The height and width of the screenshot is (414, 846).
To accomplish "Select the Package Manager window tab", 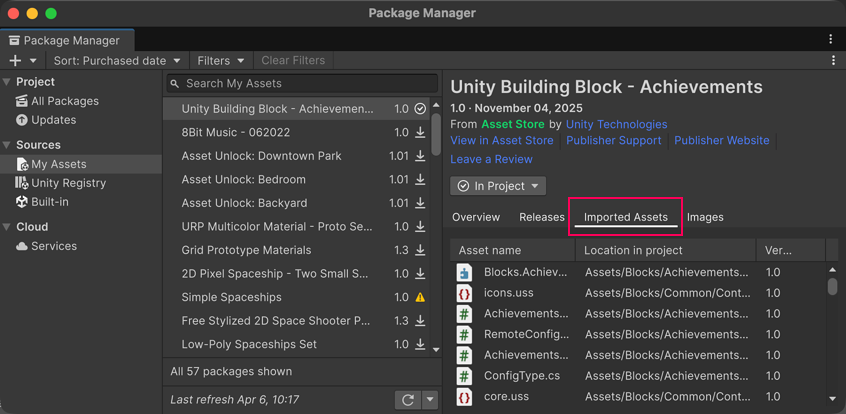I will click(x=67, y=40).
